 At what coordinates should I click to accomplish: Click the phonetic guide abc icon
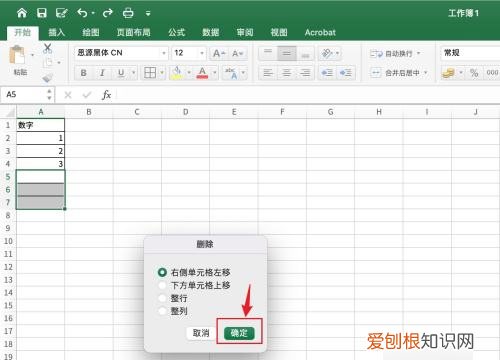[231, 73]
